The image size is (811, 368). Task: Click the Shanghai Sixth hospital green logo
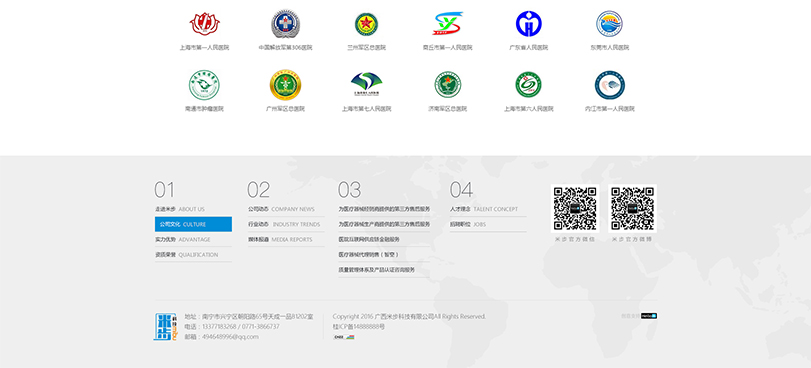tap(529, 85)
